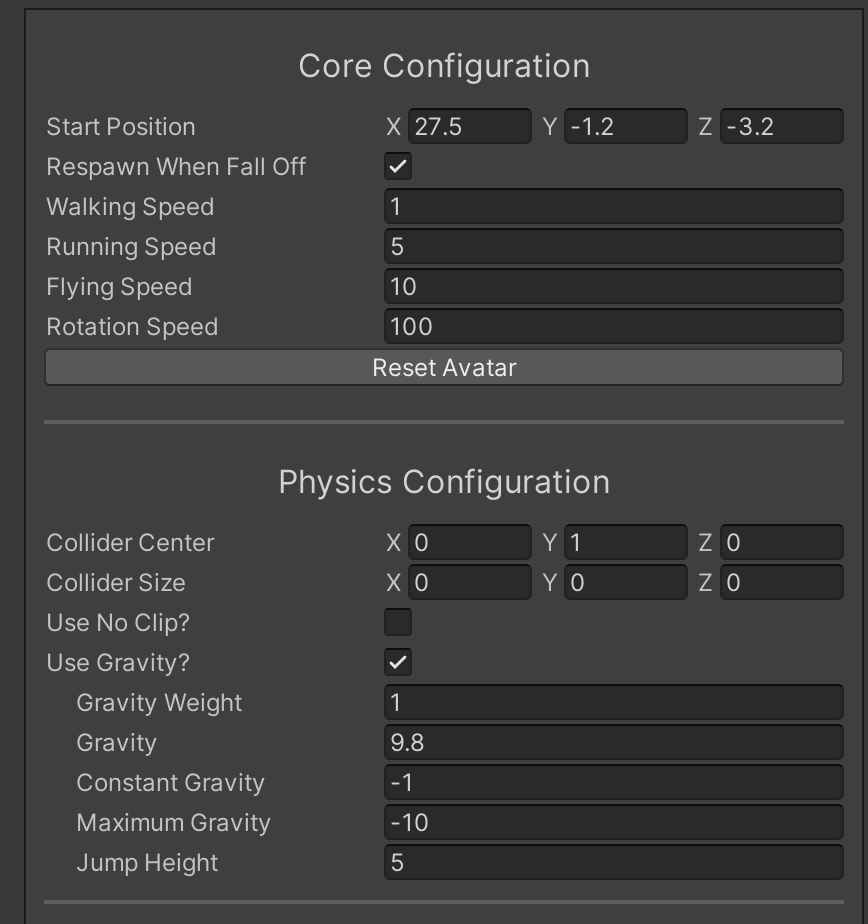The image size is (868, 924).
Task: Click the Start Position Y field
Action: click(x=625, y=127)
